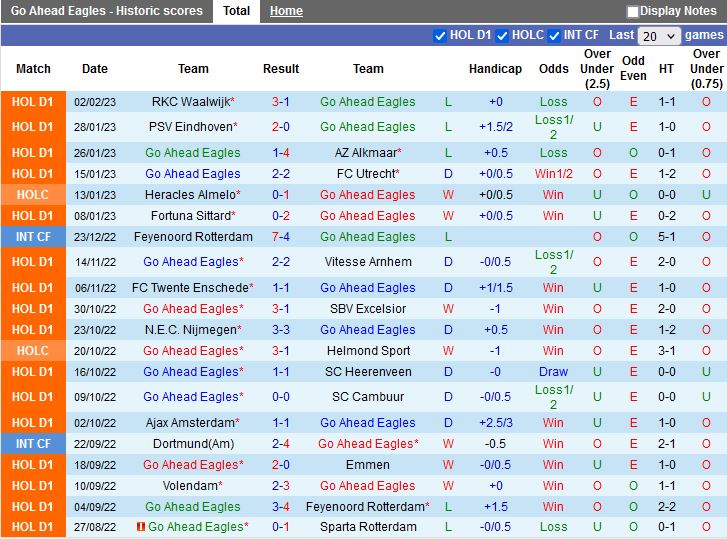Select the Total tab
Screen dimensions: 727x539
[x=236, y=11]
